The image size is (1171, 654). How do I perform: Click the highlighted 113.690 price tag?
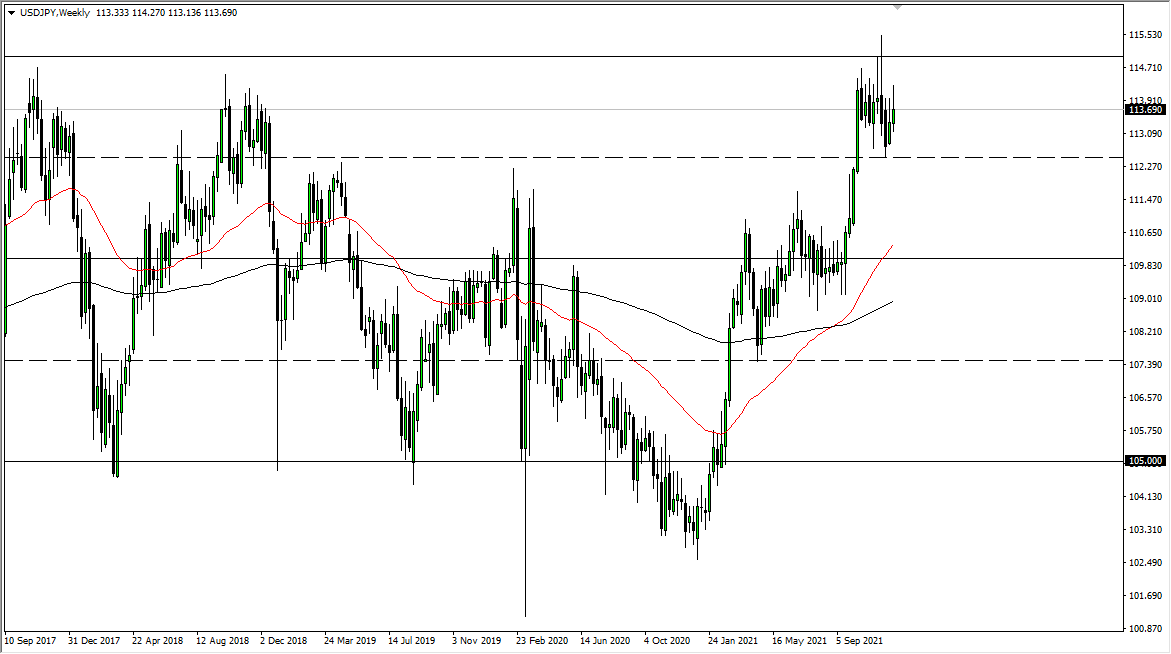(1144, 111)
